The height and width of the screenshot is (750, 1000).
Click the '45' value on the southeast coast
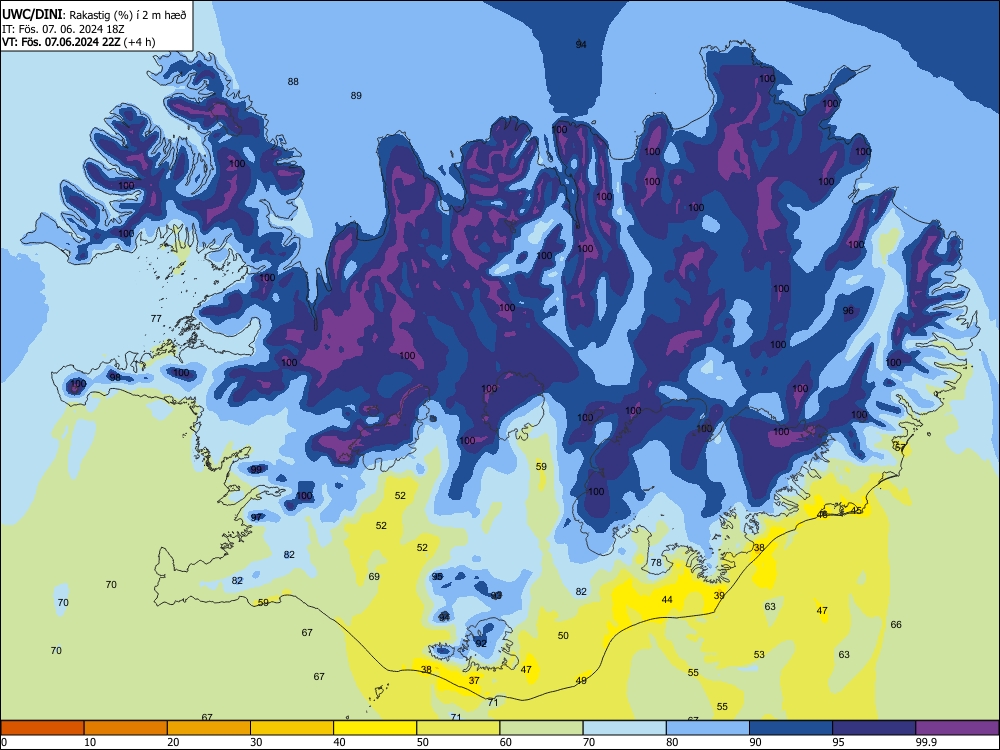pyautogui.click(x=857, y=510)
